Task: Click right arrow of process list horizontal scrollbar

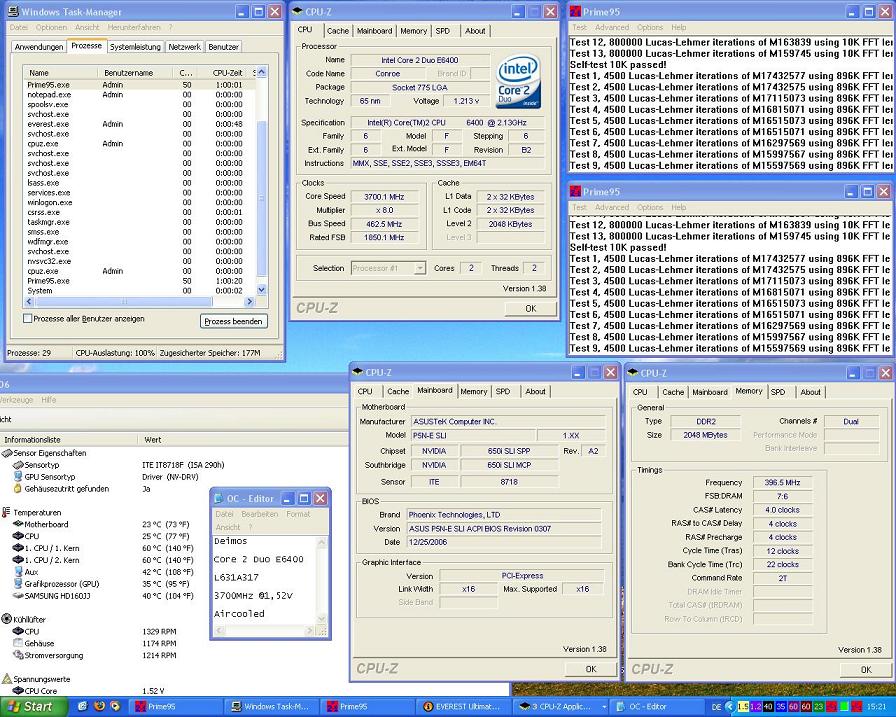Action: coord(249,301)
